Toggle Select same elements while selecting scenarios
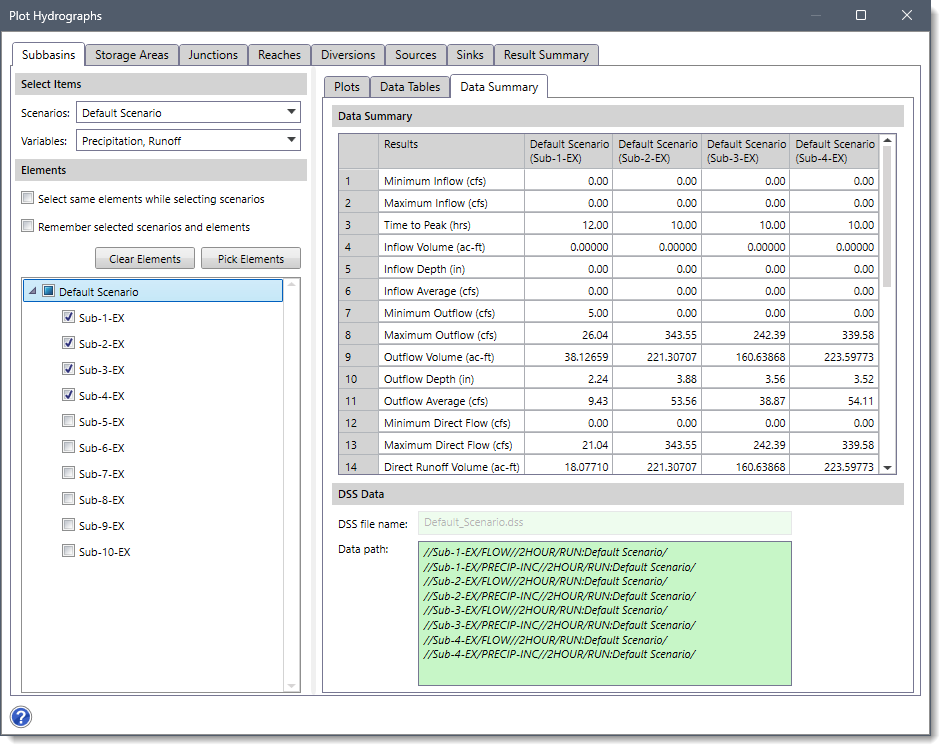 28,198
